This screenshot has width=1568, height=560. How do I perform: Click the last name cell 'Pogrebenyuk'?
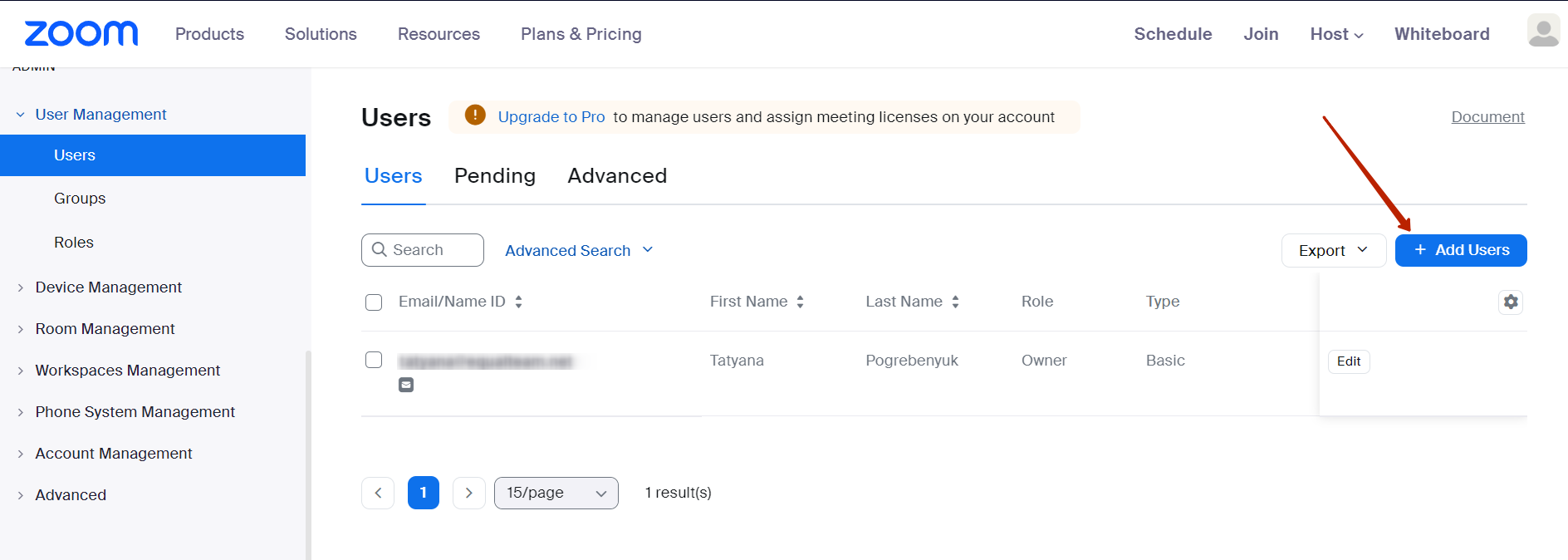(912, 361)
